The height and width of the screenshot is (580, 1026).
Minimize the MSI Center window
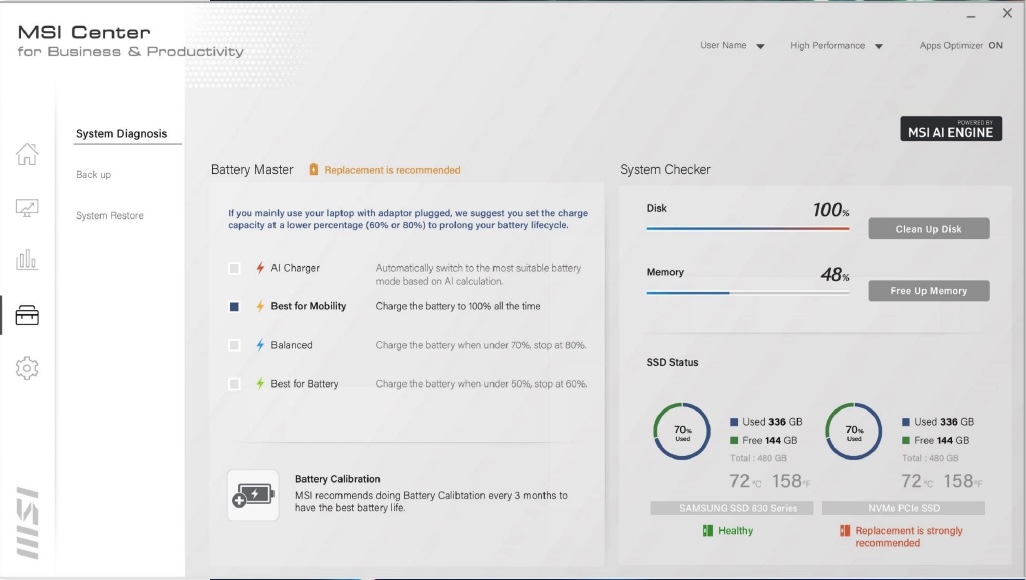click(x=971, y=16)
